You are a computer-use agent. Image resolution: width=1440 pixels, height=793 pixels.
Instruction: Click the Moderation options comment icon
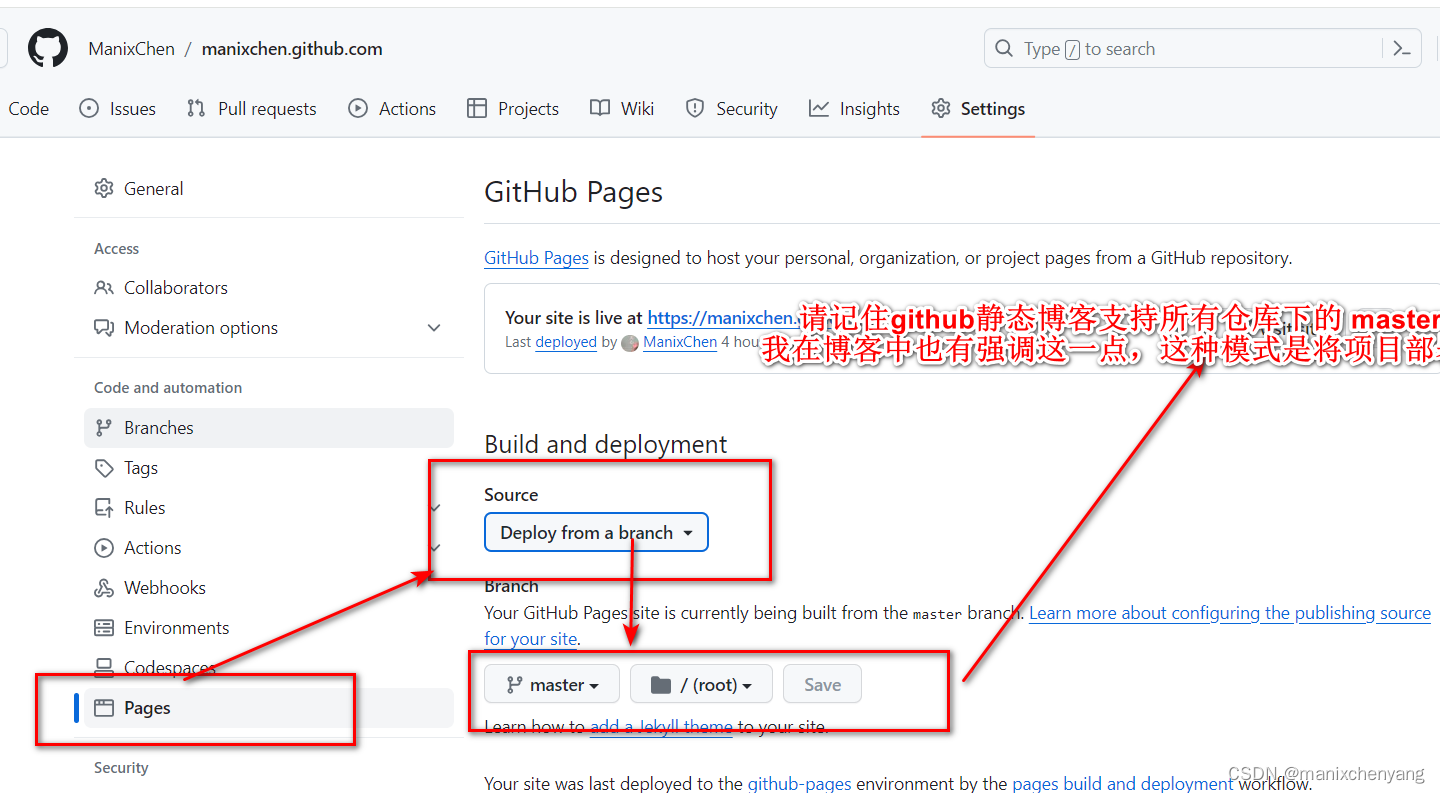pos(104,328)
